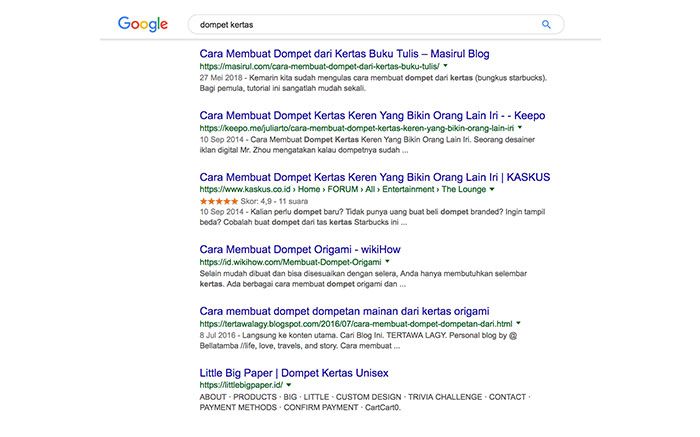Click 'Home' in the Kaskus breadcrumb

point(309,189)
